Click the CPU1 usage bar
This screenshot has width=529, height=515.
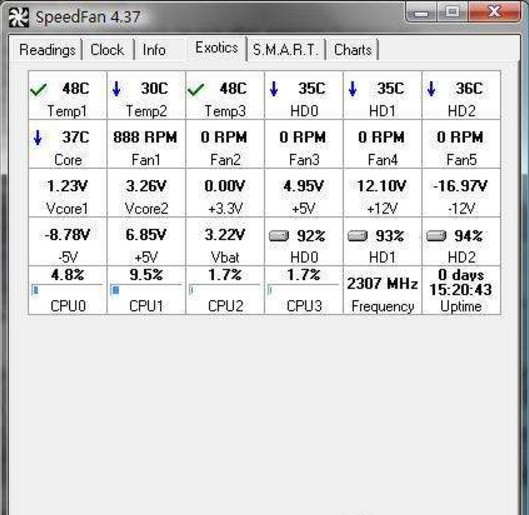point(146,290)
